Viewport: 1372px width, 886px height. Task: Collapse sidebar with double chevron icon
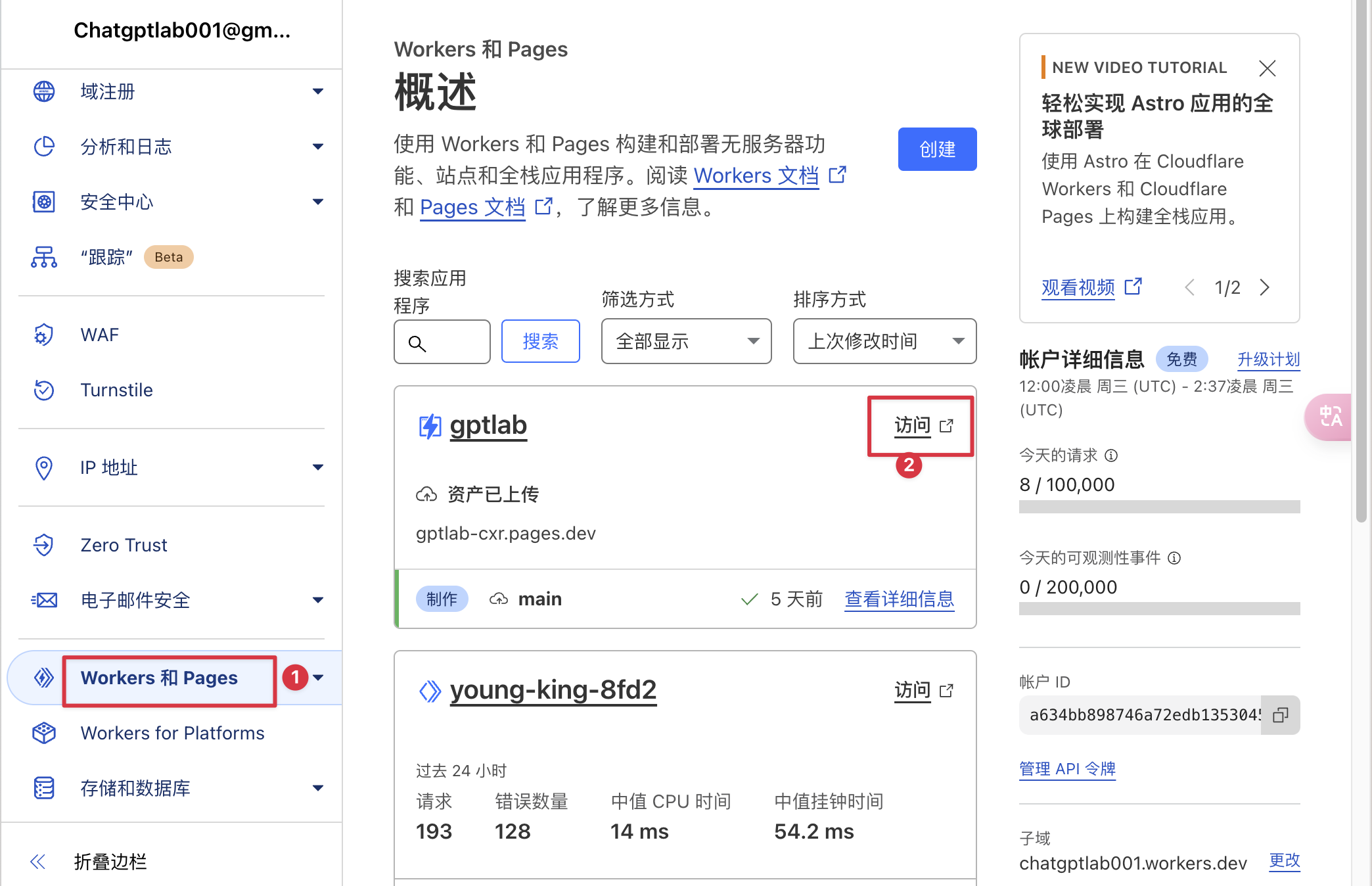(38, 862)
